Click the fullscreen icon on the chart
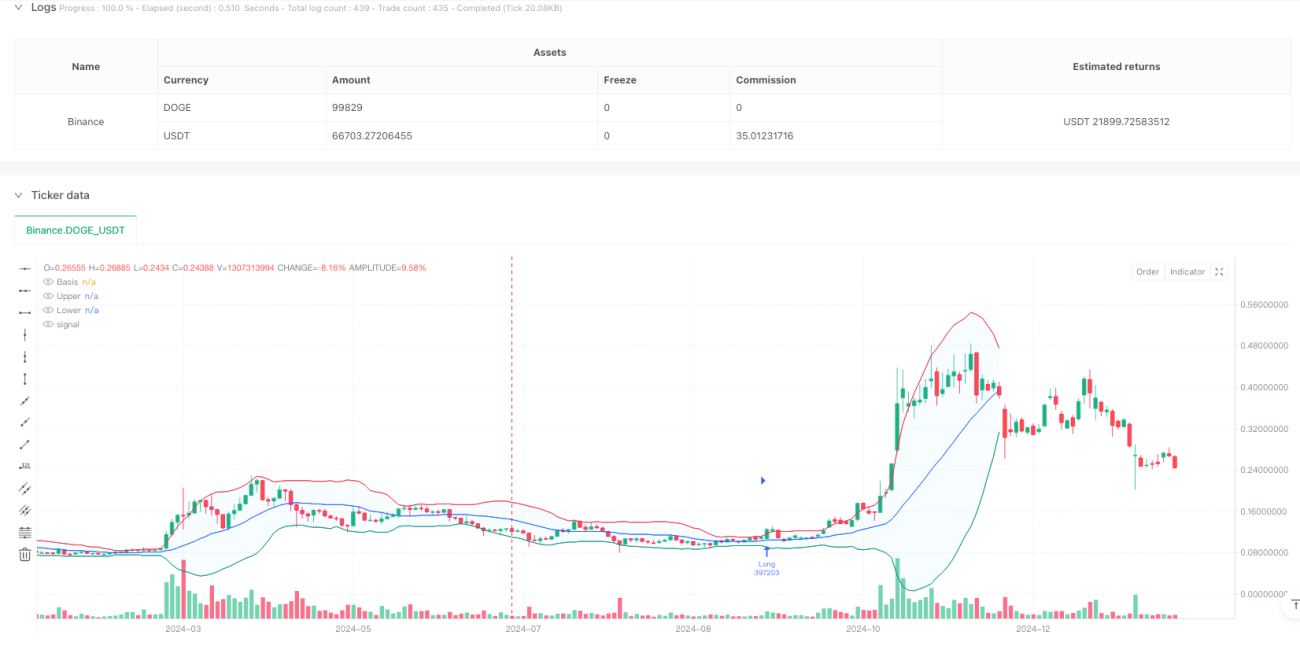 click(1219, 272)
